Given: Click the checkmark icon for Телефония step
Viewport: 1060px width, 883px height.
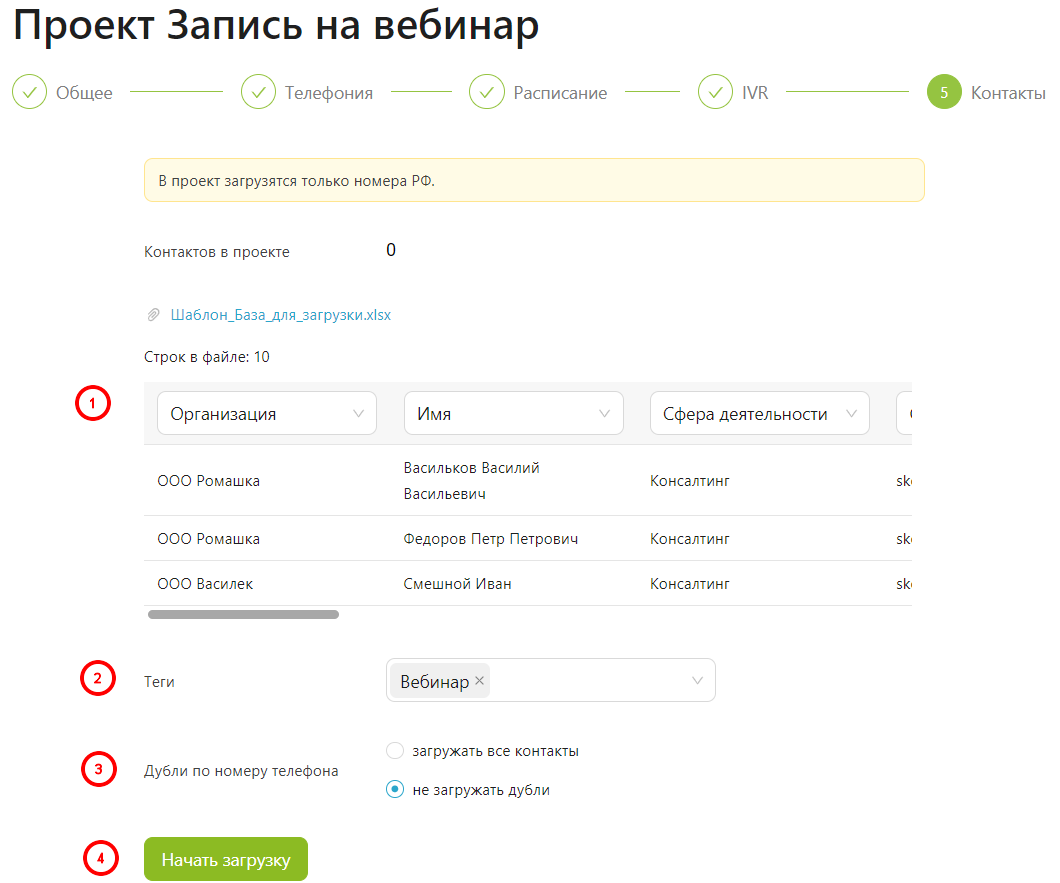Looking at the screenshot, I should 258,93.
